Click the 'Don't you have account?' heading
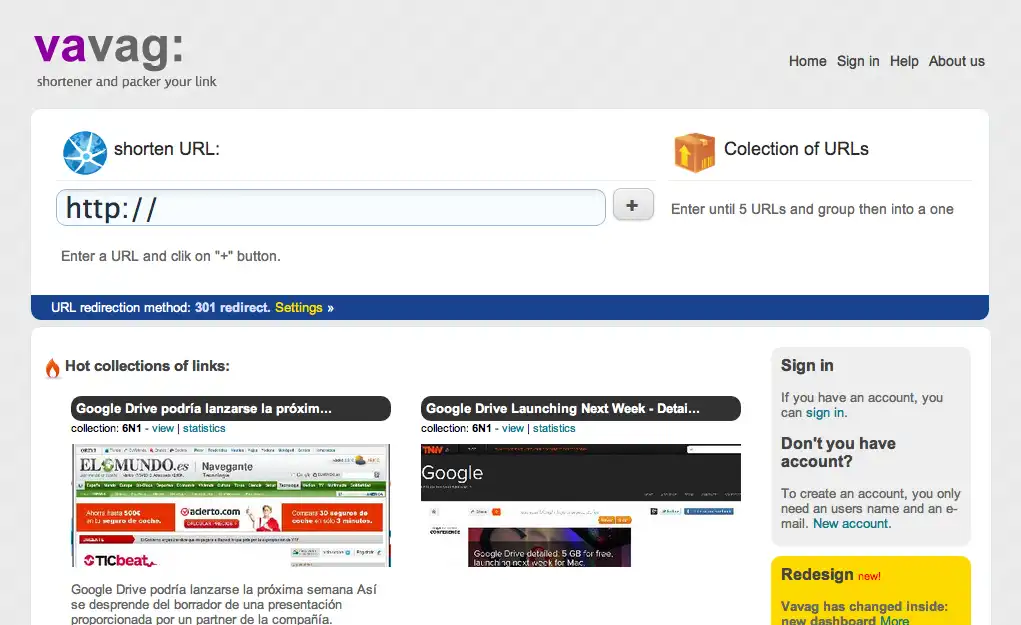The image size is (1021, 625). [838, 452]
